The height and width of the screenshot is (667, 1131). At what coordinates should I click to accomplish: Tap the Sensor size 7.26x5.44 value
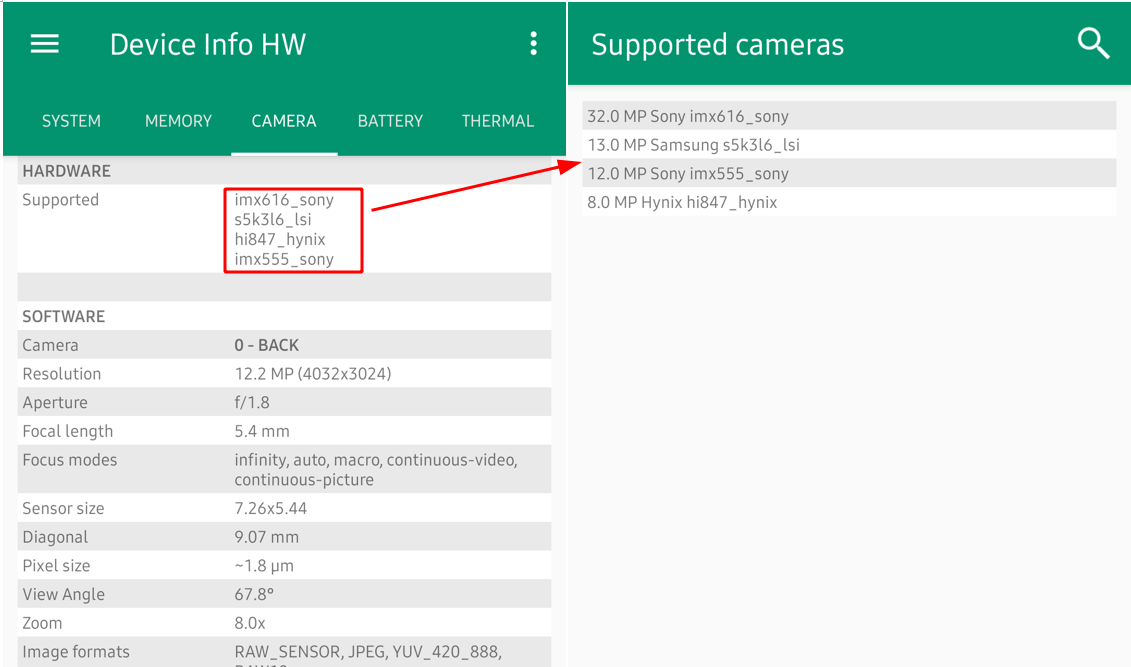[270, 508]
